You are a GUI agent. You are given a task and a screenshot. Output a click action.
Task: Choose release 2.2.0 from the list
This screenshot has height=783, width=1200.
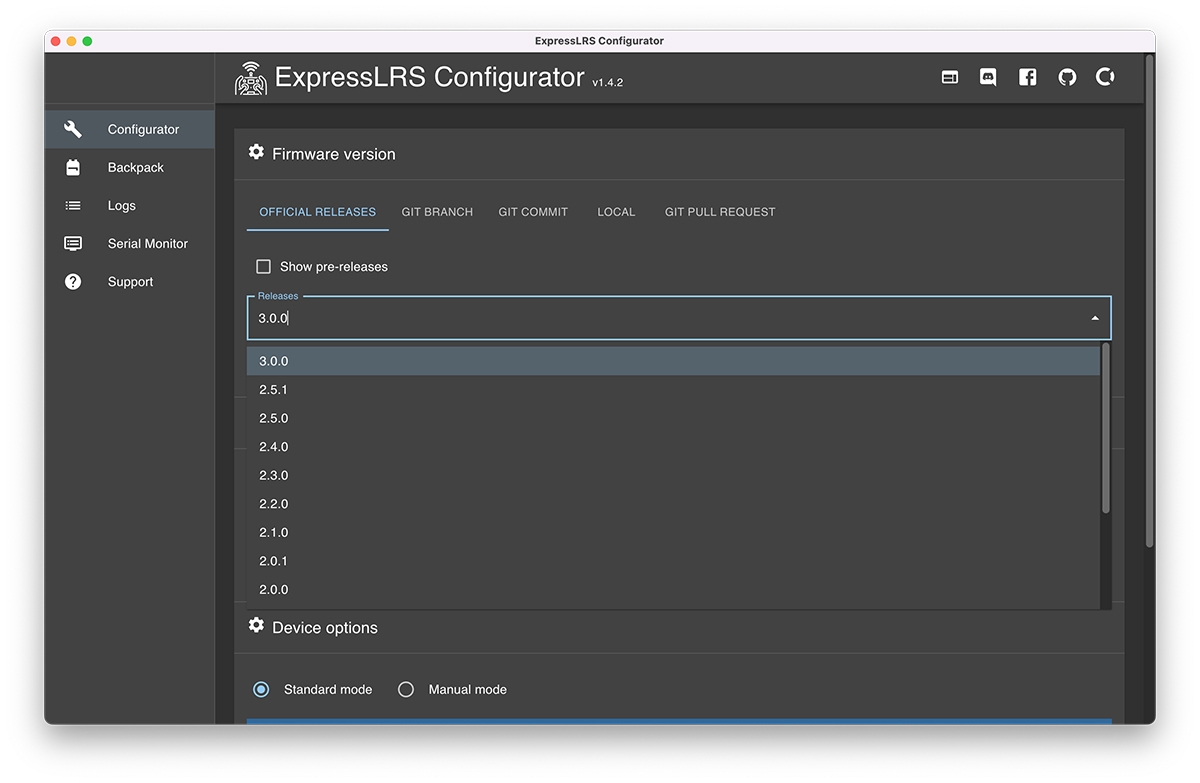click(x=673, y=504)
